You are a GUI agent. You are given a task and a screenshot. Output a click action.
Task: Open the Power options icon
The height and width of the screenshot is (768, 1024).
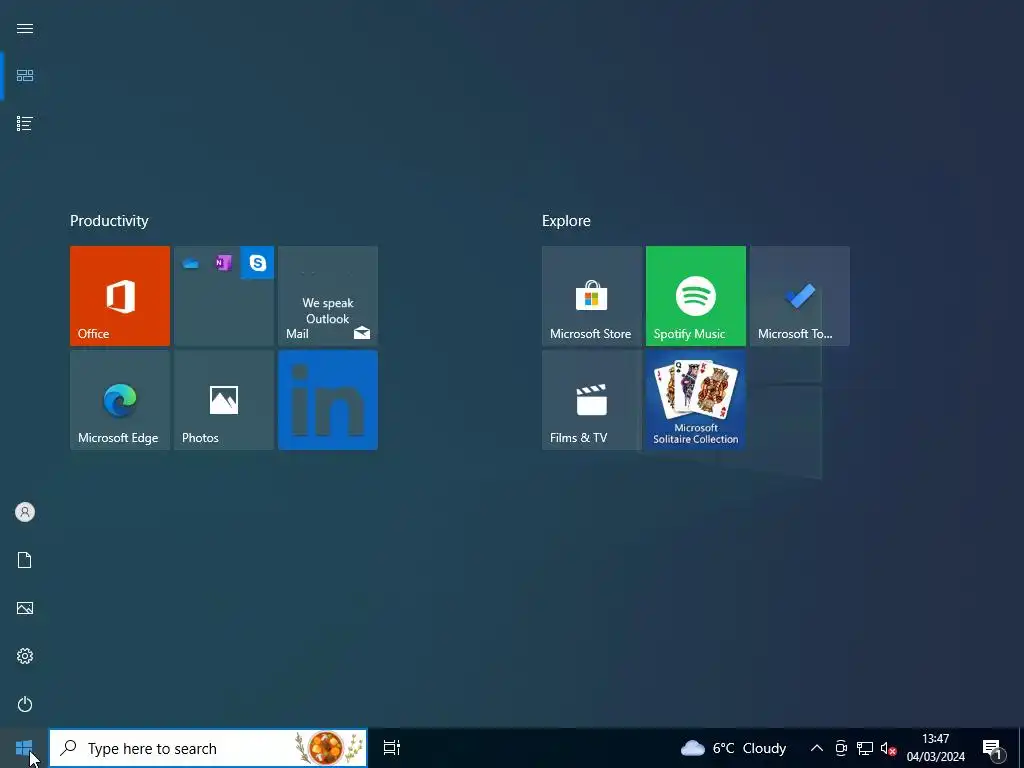(x=25, y=704)
